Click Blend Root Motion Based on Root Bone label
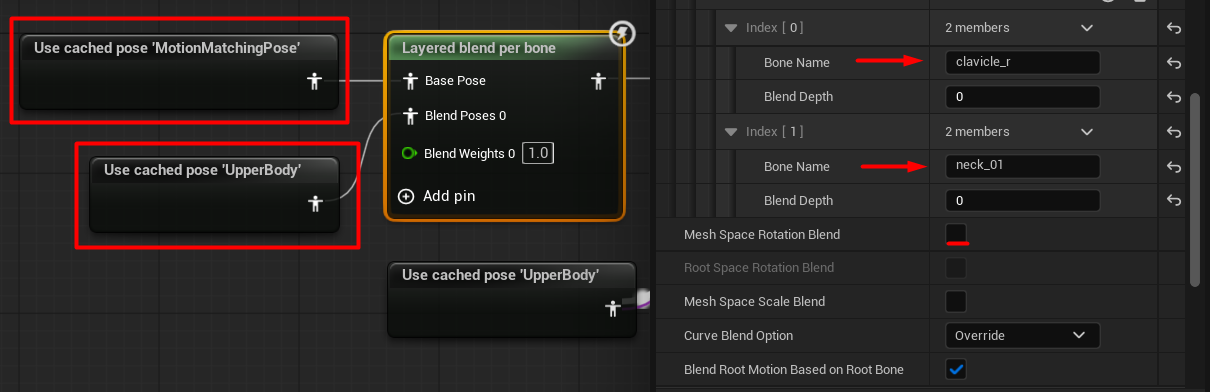 coord(794,369)
